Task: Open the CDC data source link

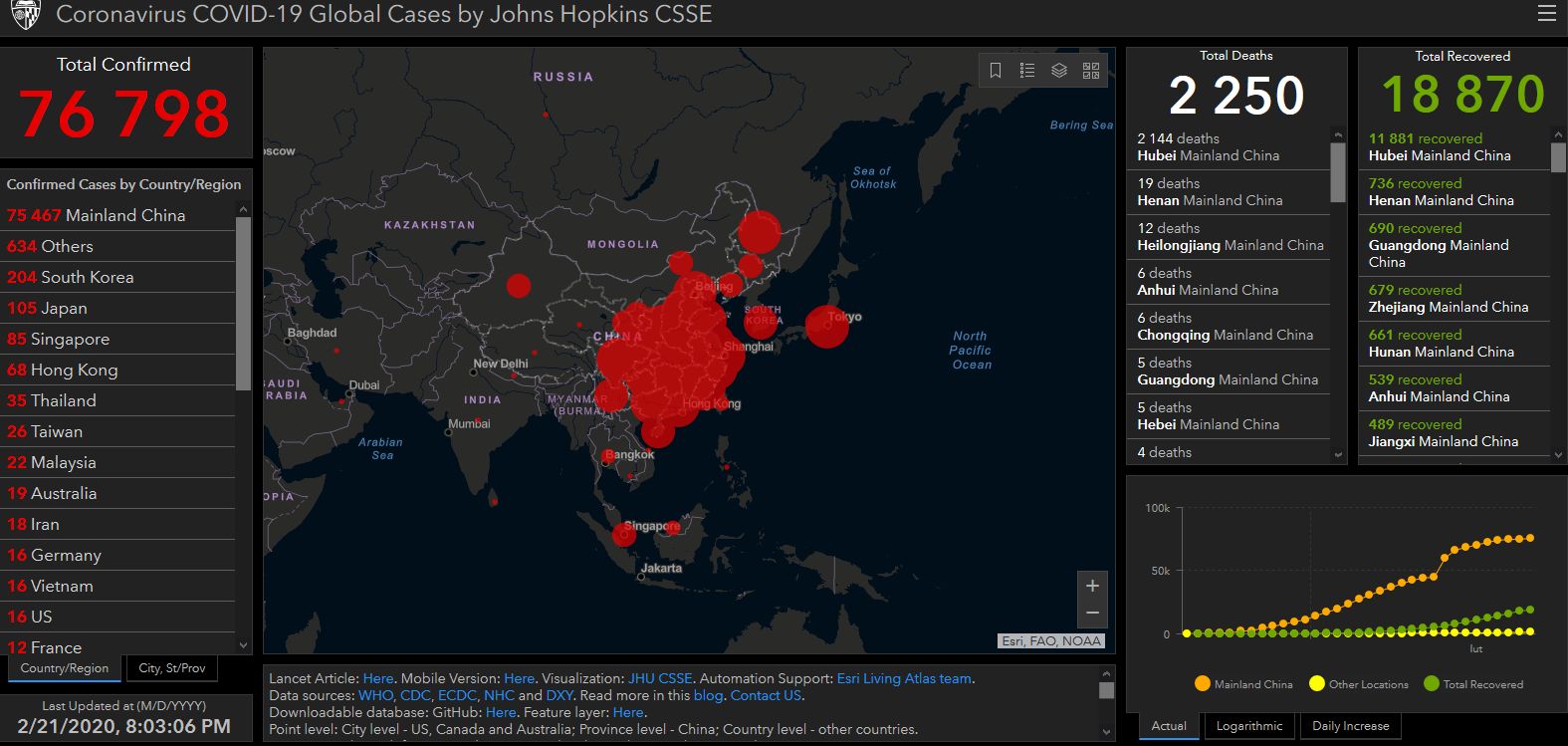Action: [415, 695]
